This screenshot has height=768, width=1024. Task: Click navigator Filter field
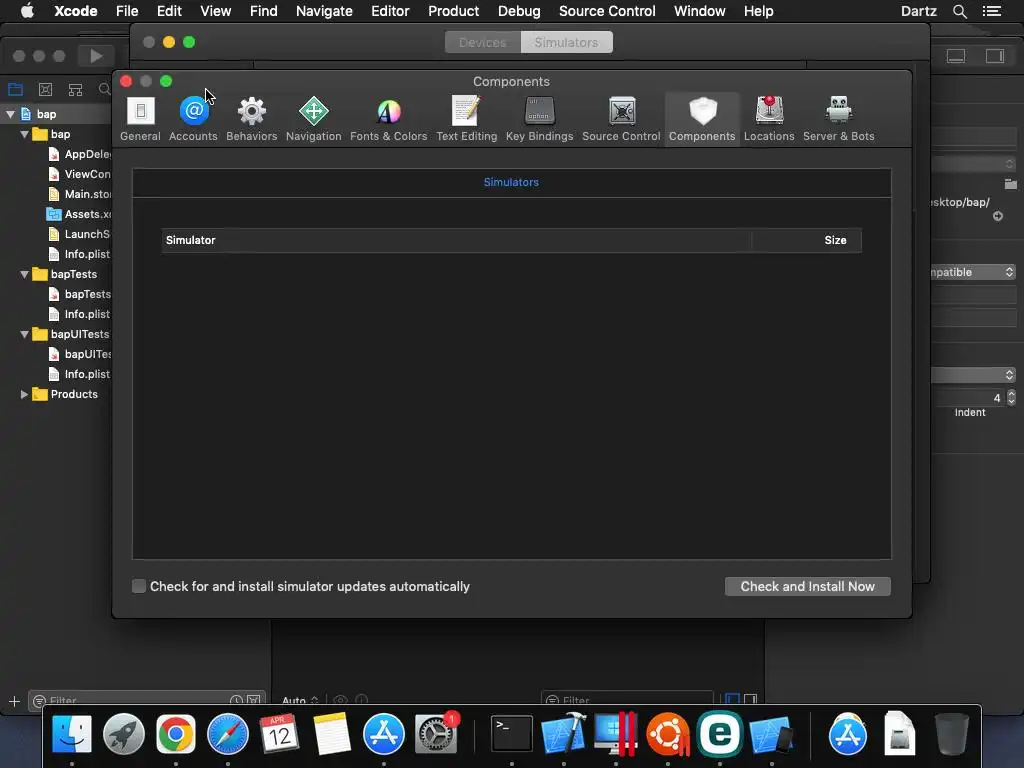[147, 701]
